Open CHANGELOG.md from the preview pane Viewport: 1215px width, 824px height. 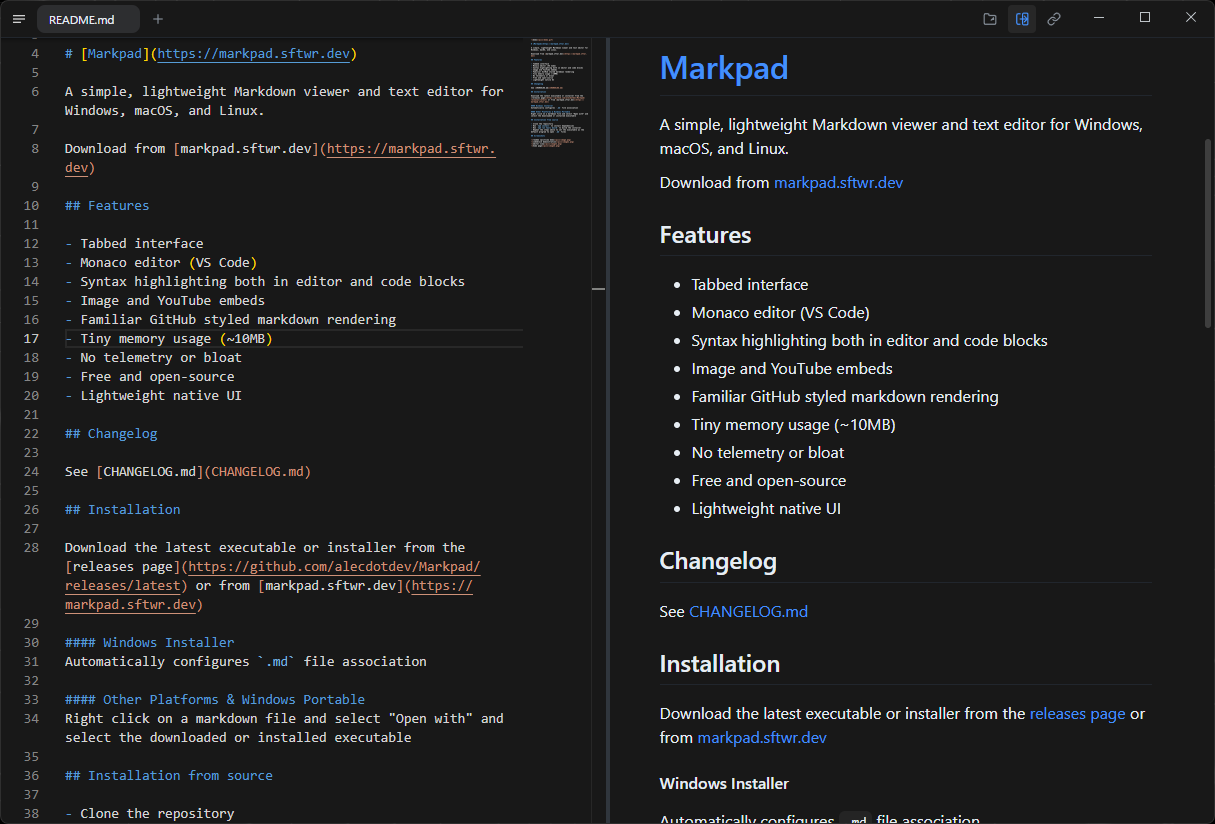748,611
